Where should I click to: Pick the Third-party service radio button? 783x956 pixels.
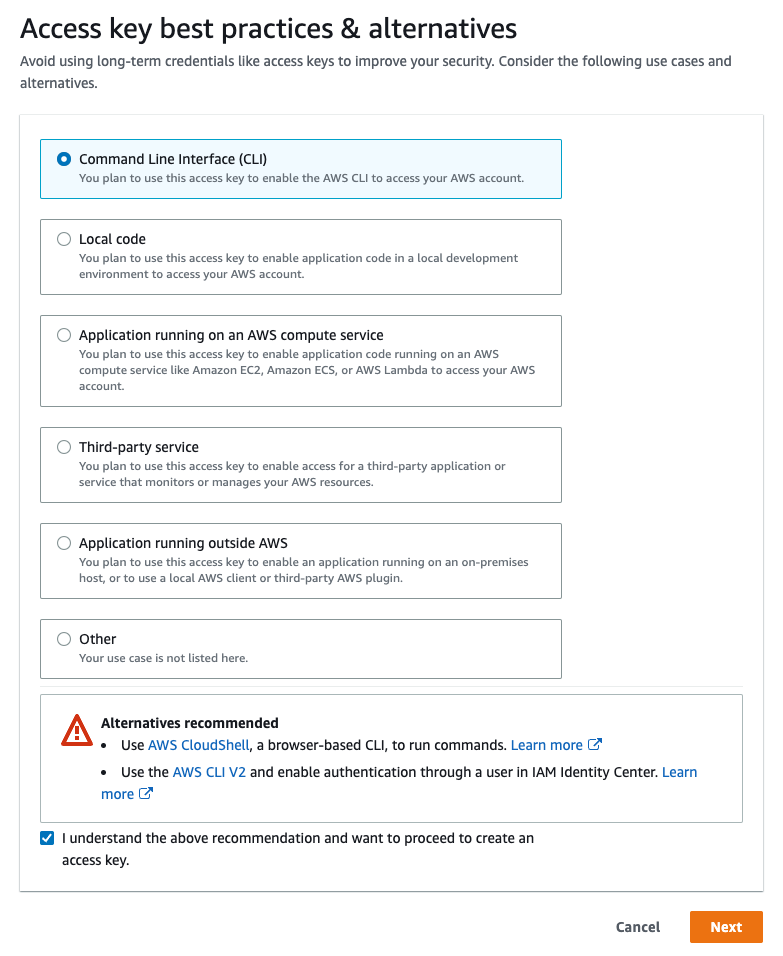tap(63, 447)
